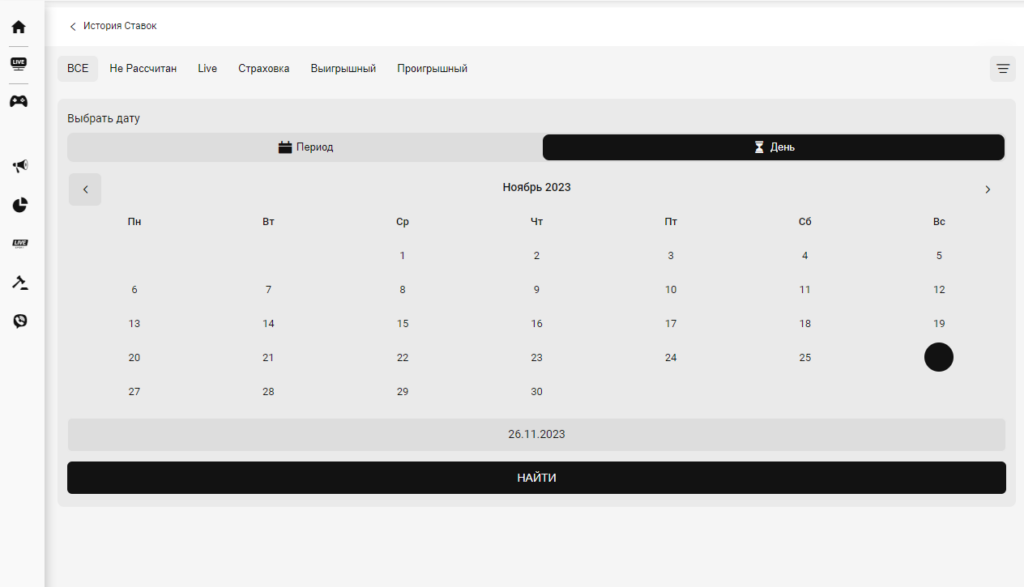Click the Ноябрь 2023 month title

tap(536, 187)
